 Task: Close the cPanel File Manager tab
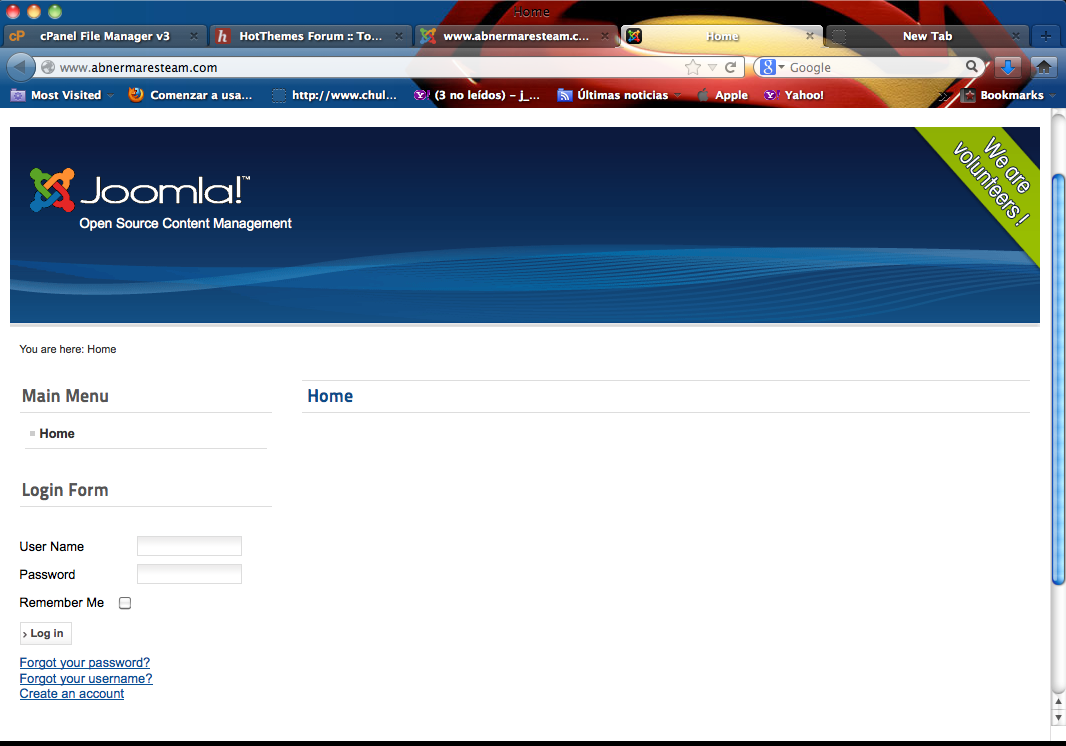194,36
